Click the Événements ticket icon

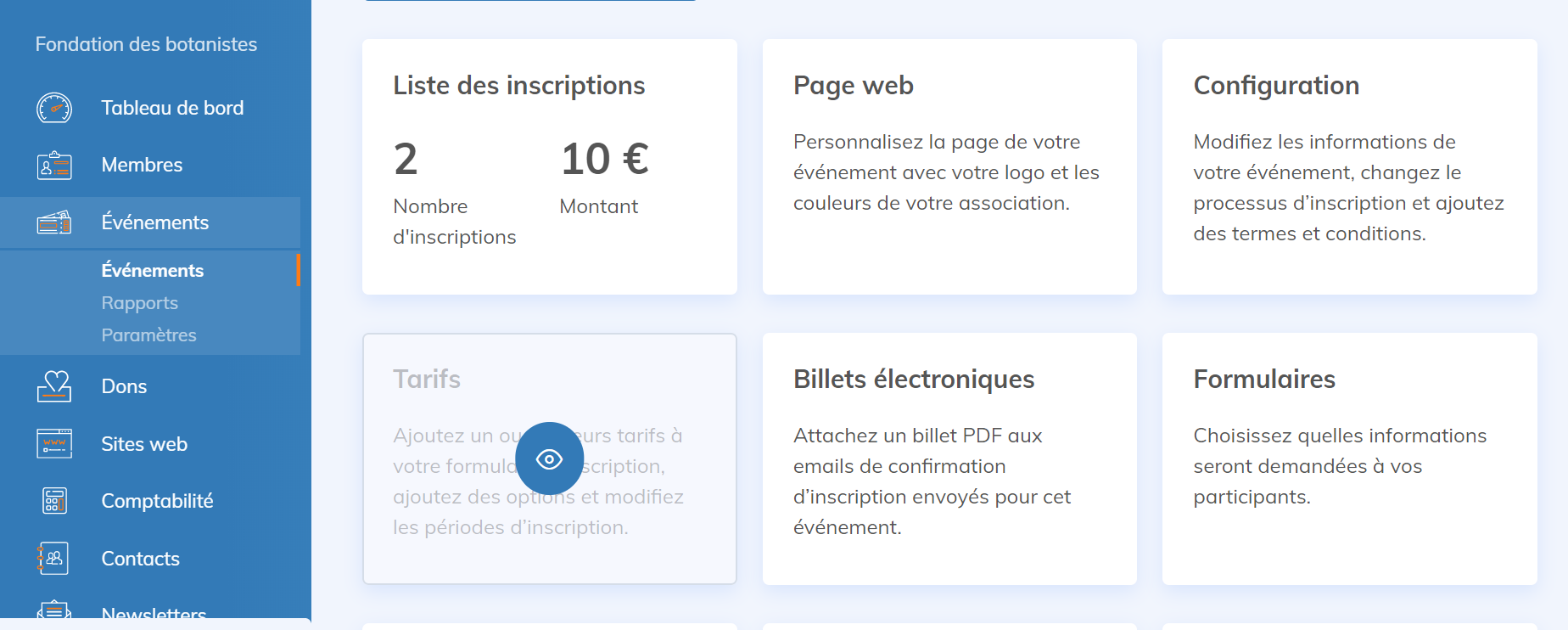(54, 222)
